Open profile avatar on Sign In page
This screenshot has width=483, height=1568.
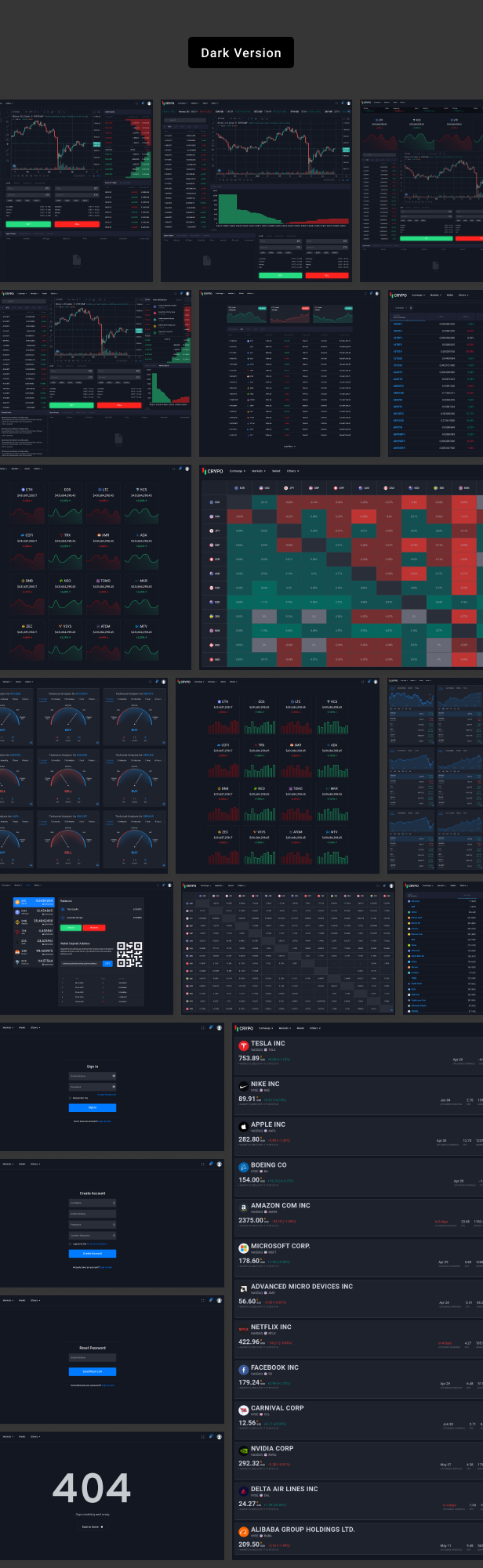220,1027
